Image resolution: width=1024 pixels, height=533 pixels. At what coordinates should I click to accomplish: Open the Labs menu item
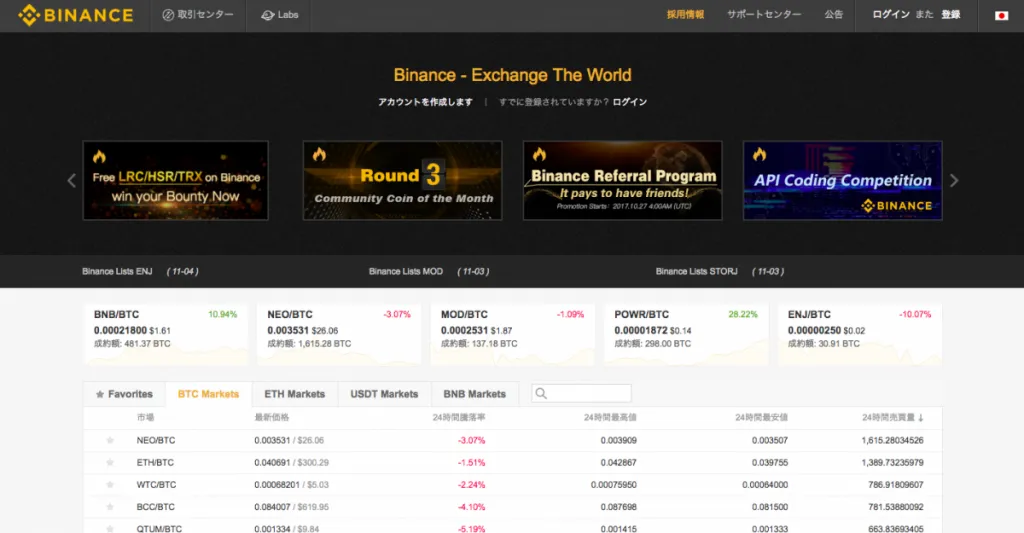pos(280,15)
